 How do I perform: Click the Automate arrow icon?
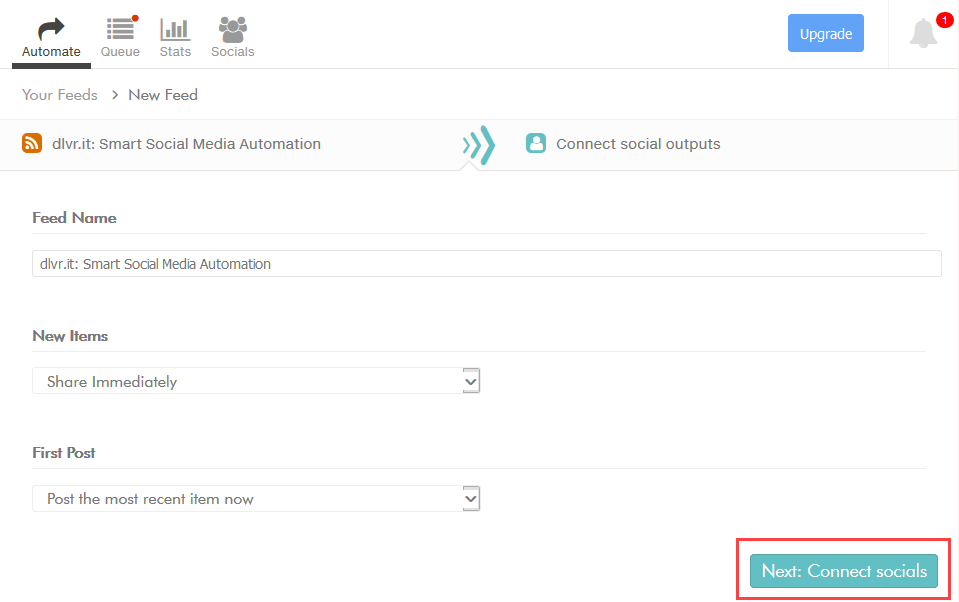[51, 28]
